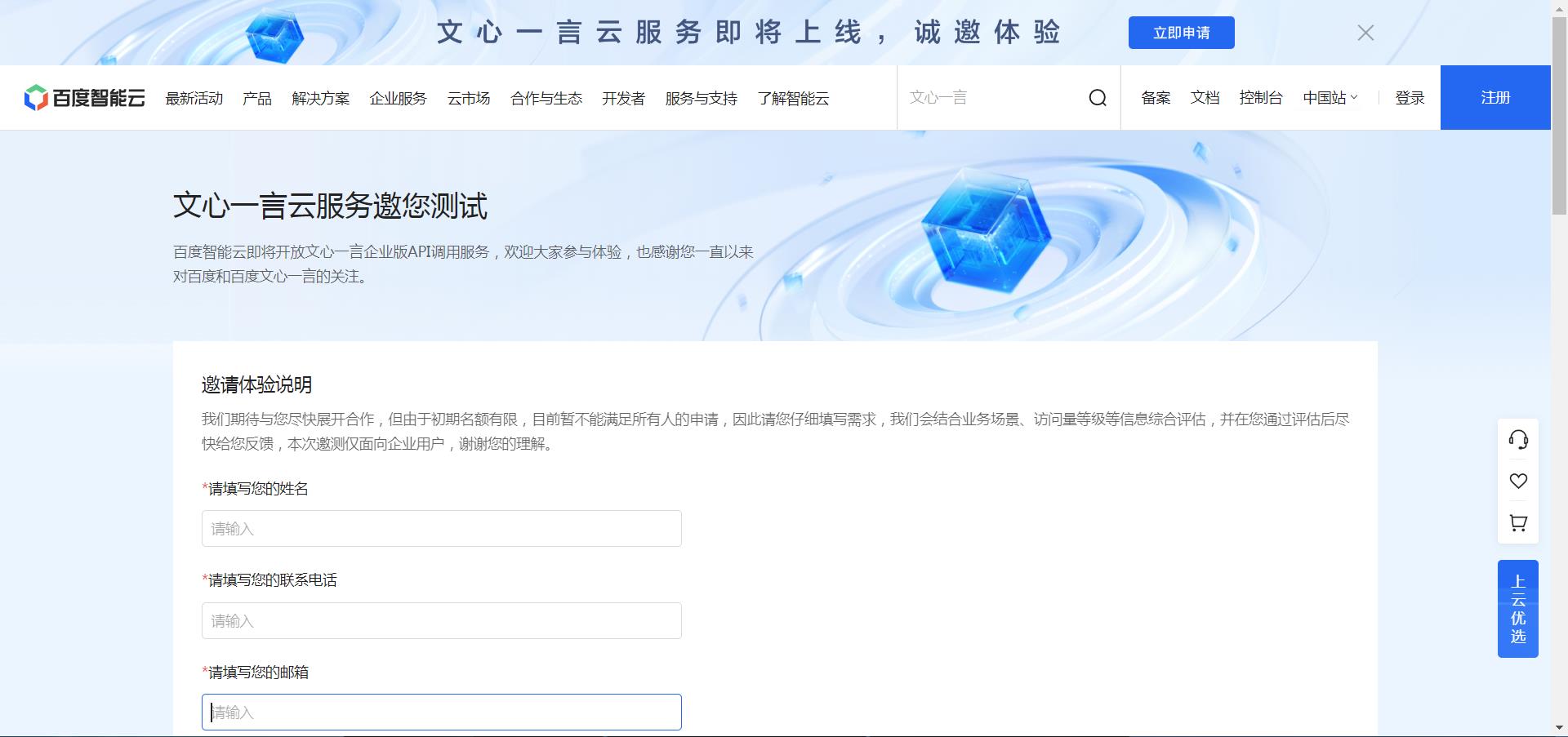Viewport: 1568px width, 737px height.
Task: Click the Baidu AI Cloud logo
Action: click(x=85, y=98)
